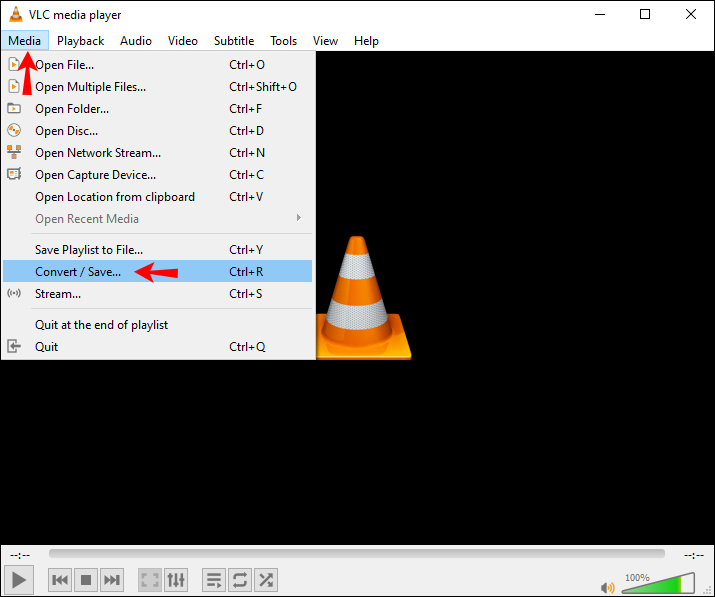Select Open Location from clipboard

point(157,197)
